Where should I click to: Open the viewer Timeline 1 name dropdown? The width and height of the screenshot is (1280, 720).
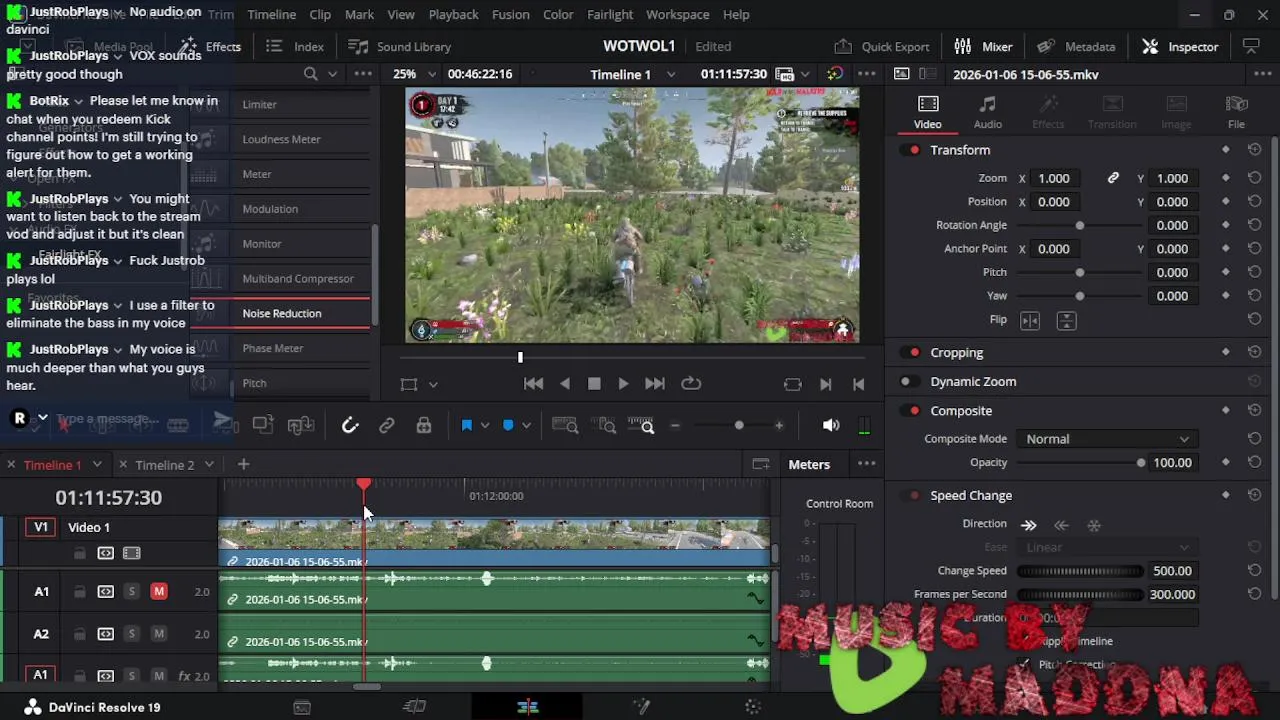pyautogui.click(x=671, y=75)
